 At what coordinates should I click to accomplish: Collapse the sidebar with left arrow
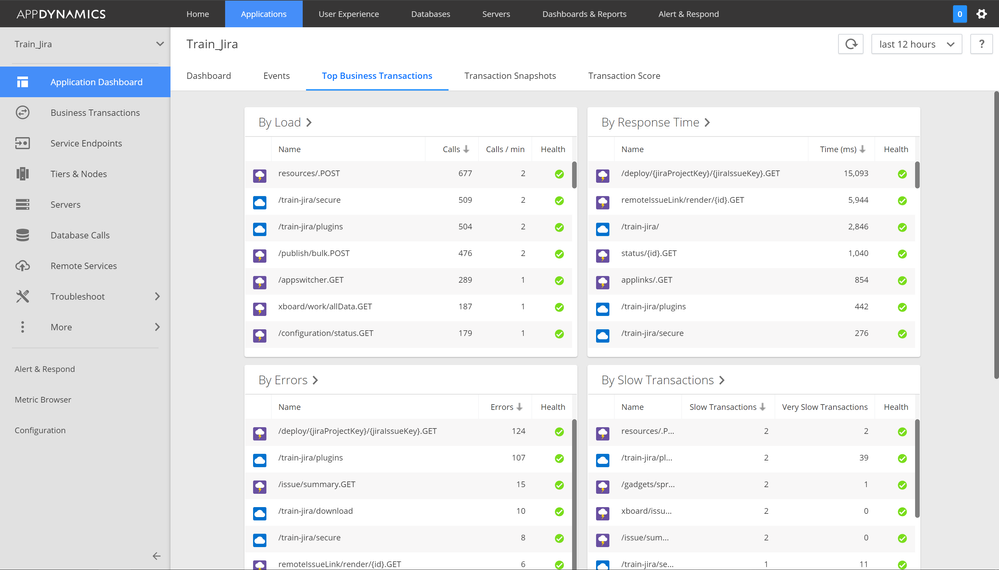click(x=156, y=556)
